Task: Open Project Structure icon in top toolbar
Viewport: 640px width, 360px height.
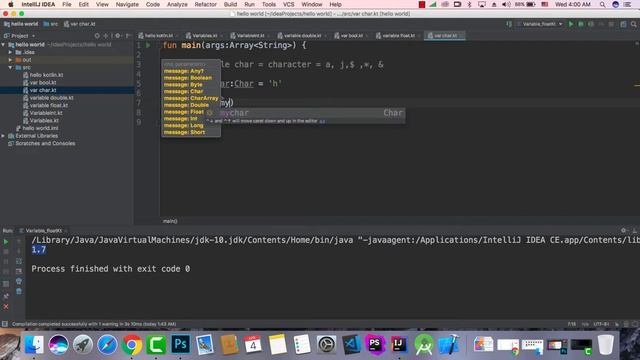Action: [x=623, y=24]
